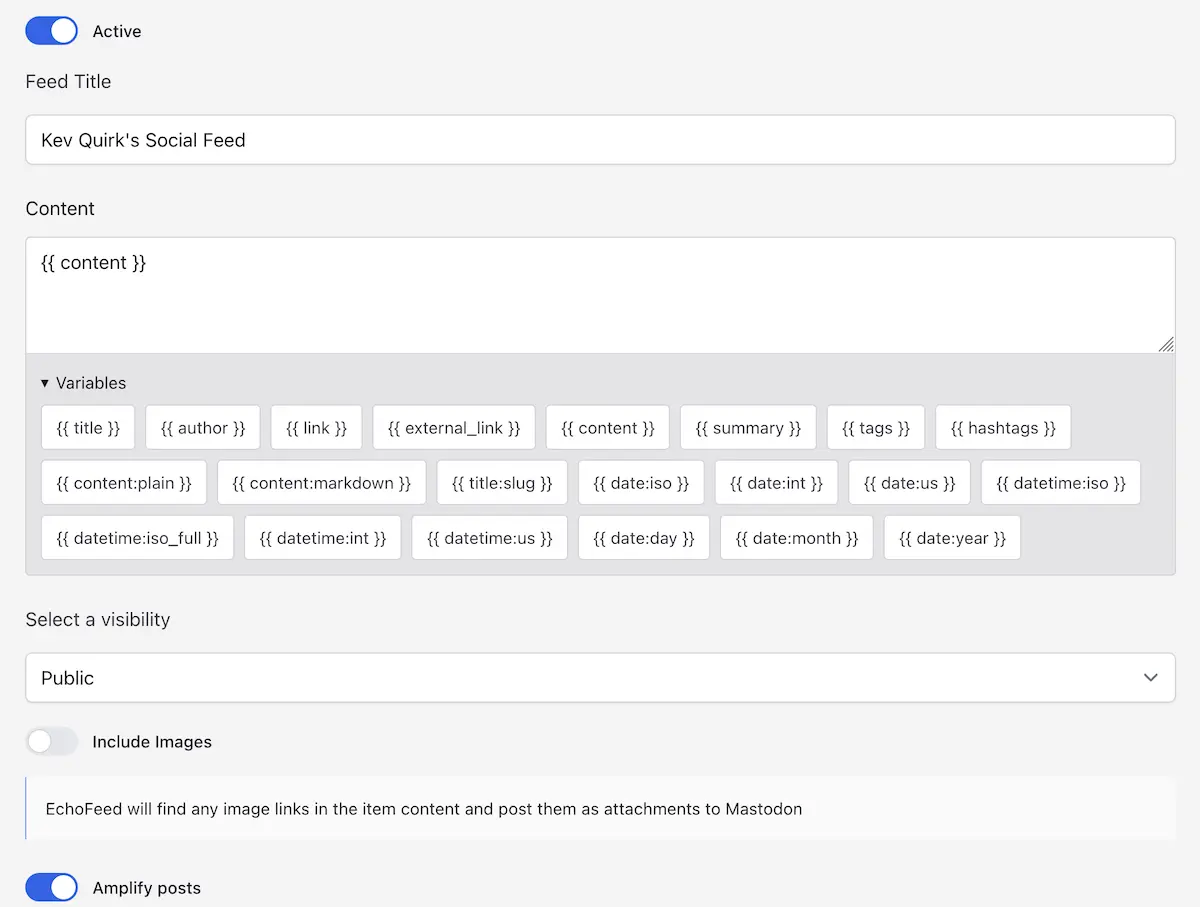This screenshot has width=1200, height=907.
Task: Collapse the Variables disclosure section
Action: [x=84, y=383]
